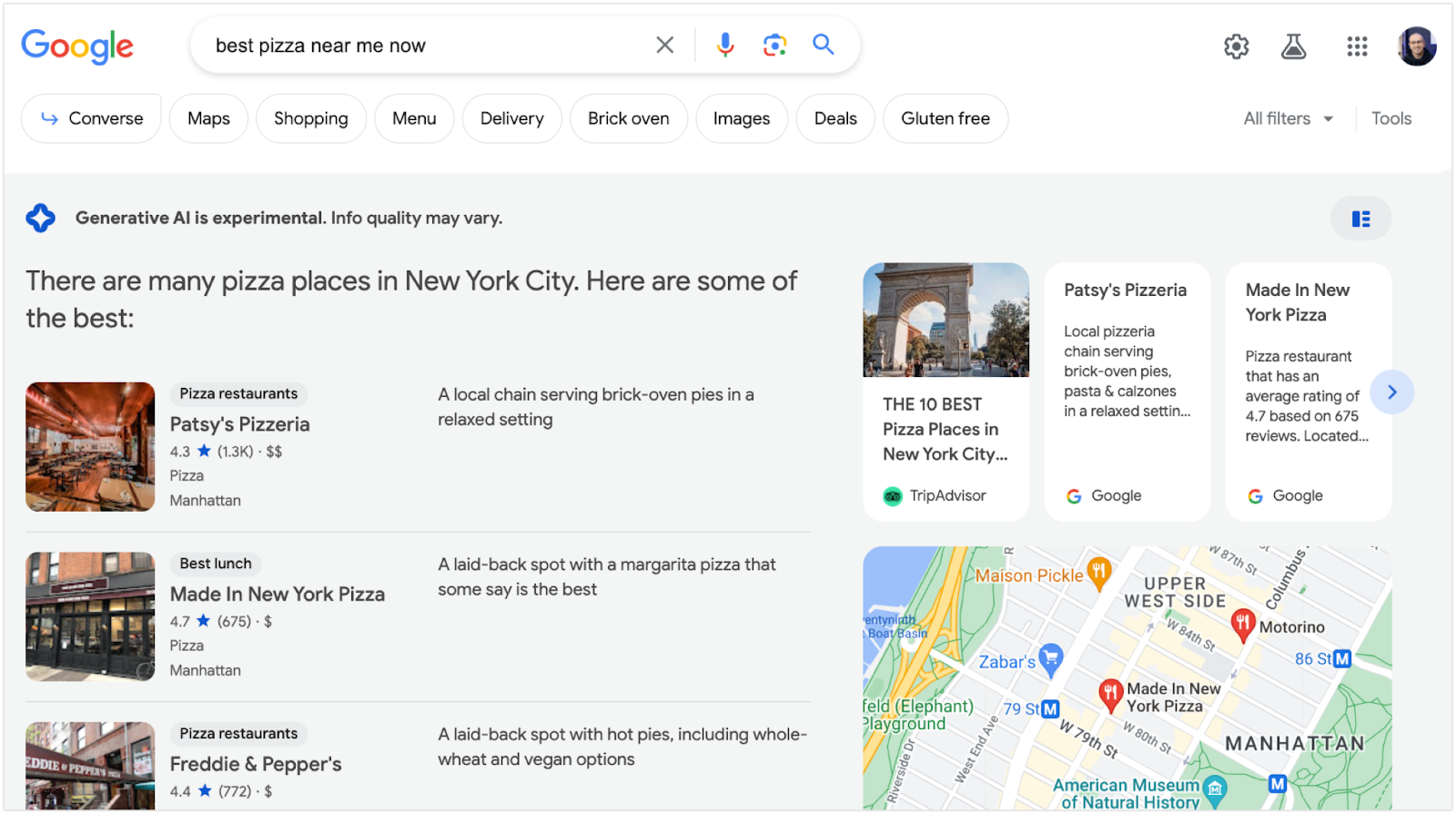Click Made In New York 4.7 rating text

tap(221, 621)
